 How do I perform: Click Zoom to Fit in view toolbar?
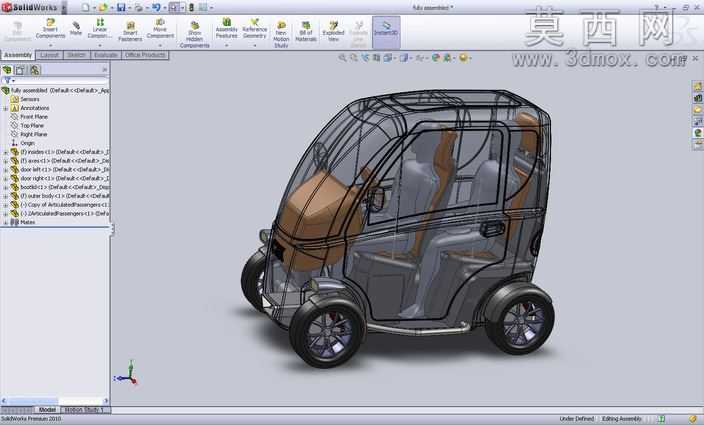(343, 58)
